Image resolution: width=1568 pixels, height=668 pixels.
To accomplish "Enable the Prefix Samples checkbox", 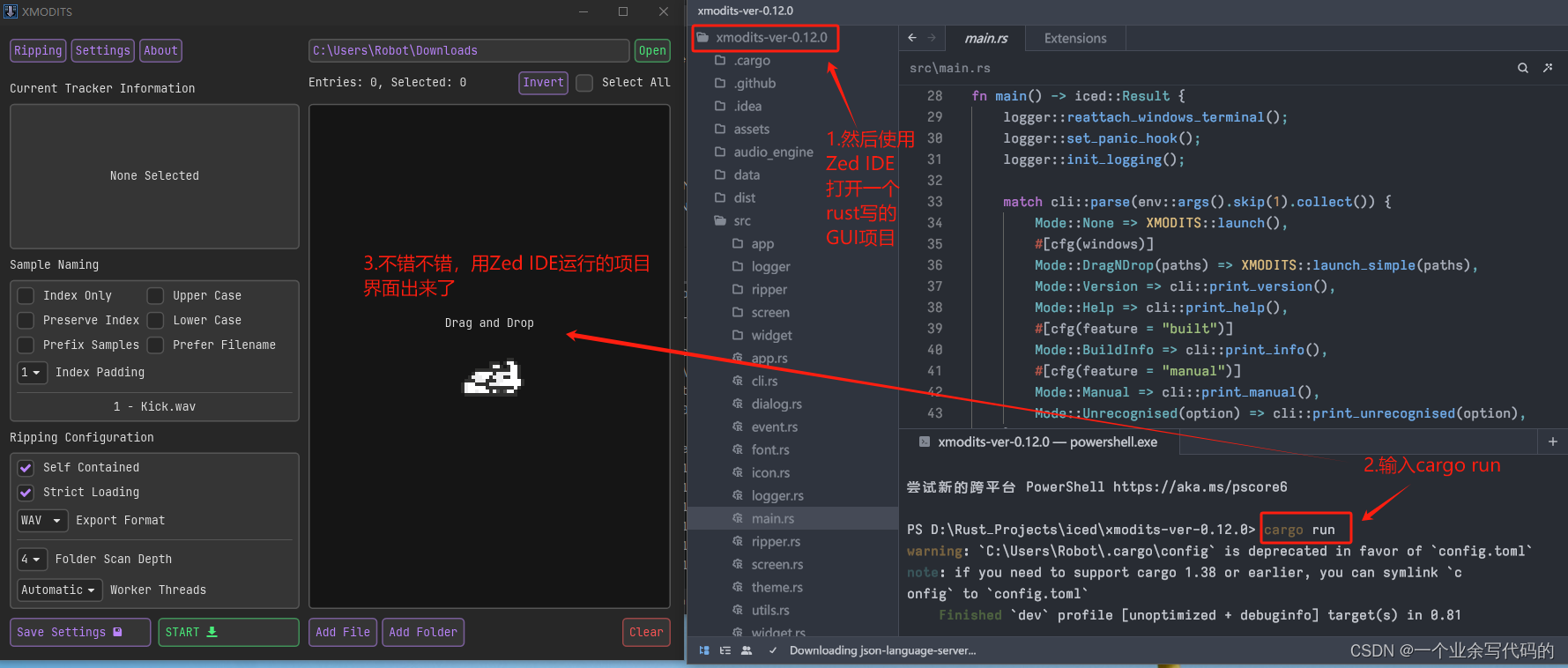I will (x=26, y=345).
